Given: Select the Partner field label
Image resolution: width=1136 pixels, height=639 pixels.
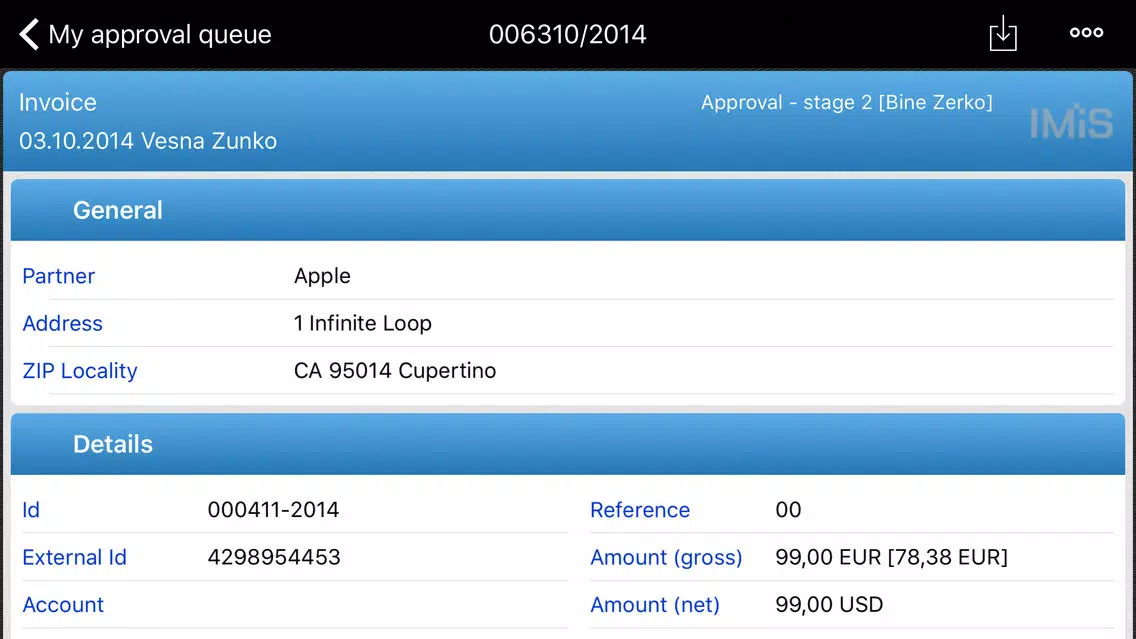Looking at the screenshot, I should click(59, 276).
